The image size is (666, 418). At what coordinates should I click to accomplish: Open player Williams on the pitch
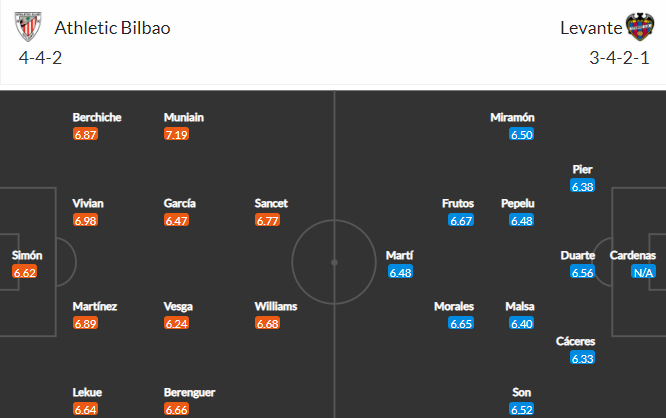tap(276, 306)
